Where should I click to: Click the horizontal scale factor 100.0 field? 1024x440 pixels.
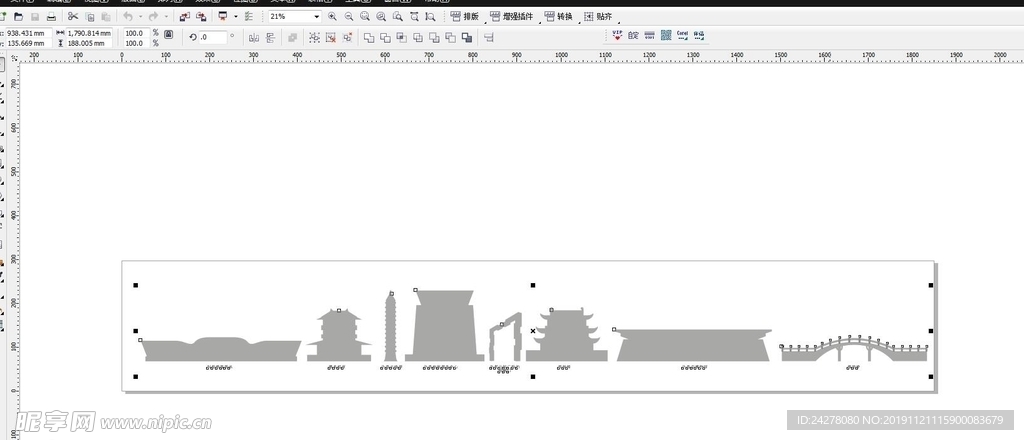pos(136,33)
